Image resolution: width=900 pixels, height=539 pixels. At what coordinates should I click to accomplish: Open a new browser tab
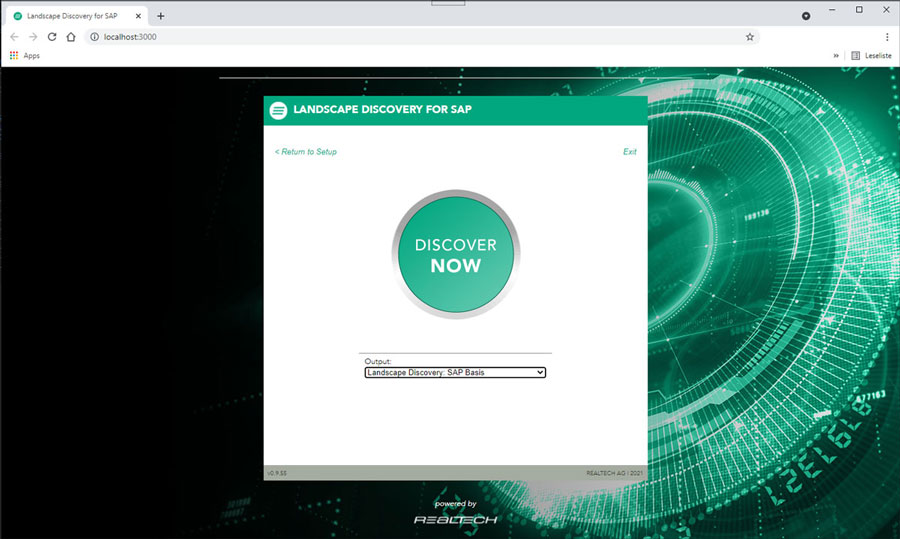coord(161,16)
